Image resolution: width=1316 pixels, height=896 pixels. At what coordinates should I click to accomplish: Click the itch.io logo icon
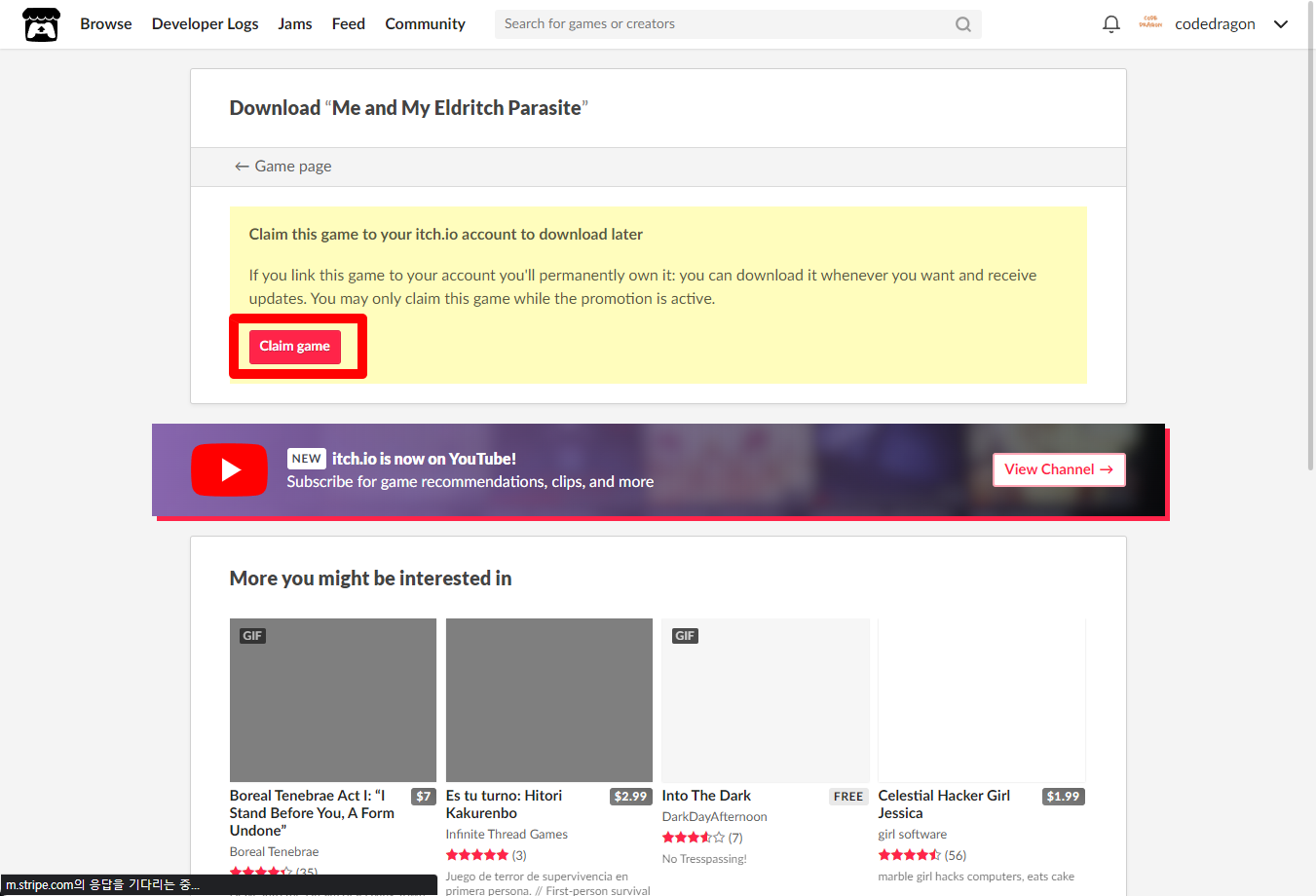(x=41, y=24)
